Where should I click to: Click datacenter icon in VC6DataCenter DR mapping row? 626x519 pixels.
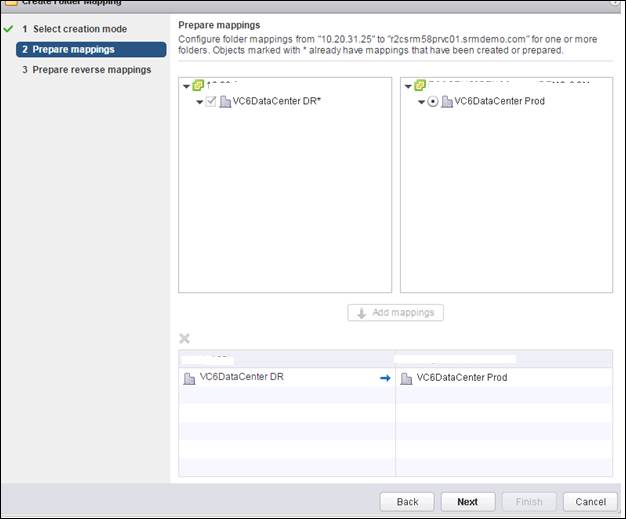click(189, 378)
